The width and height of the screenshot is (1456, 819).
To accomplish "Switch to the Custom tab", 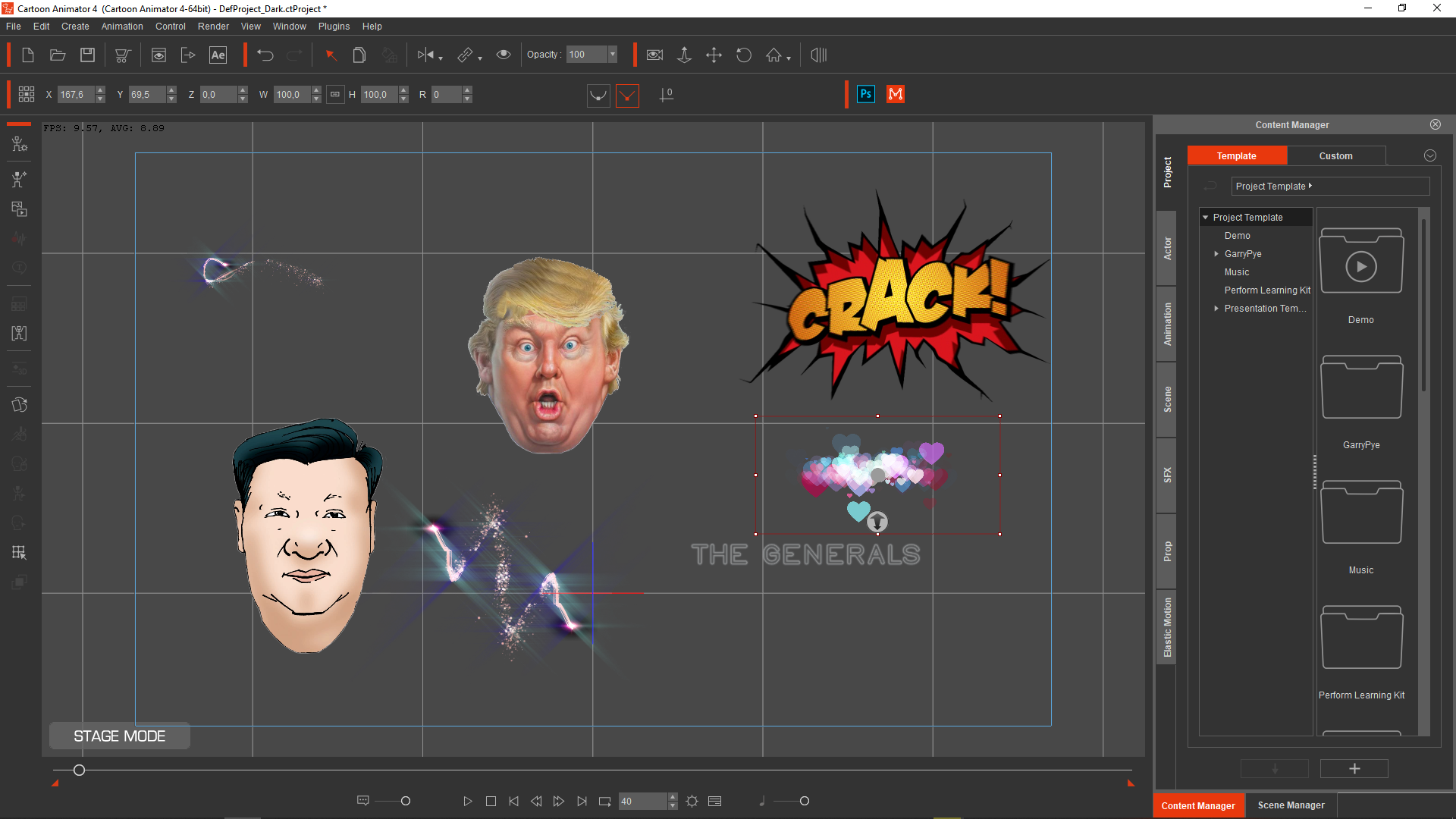I will [1336, 155].
